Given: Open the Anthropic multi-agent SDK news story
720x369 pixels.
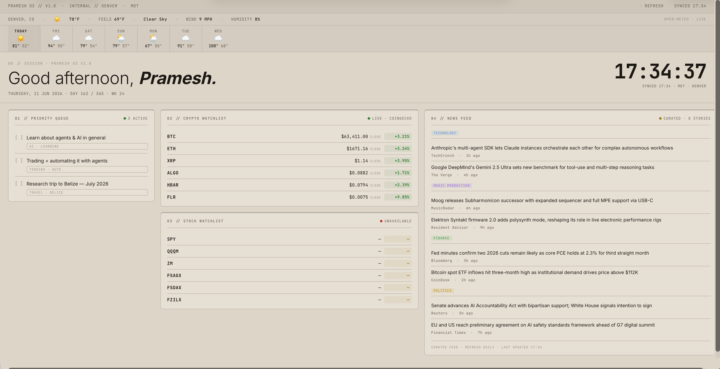Looking at the screenshot, I should (551, 148).
